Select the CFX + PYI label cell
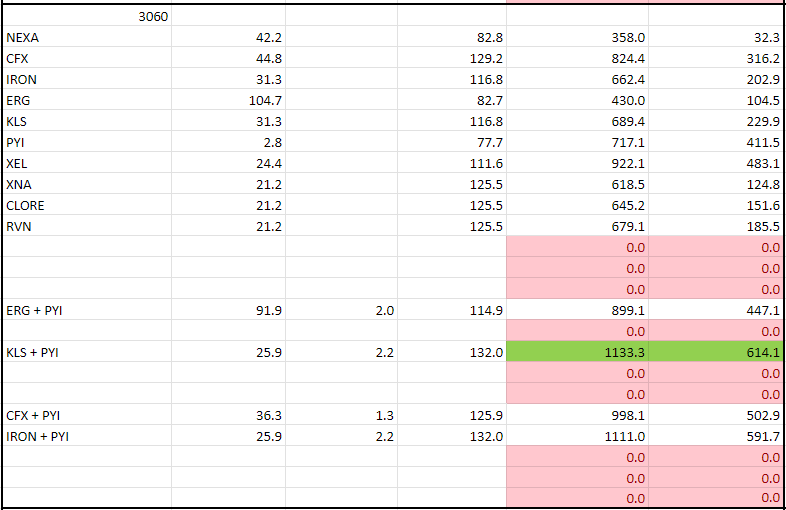Screen dimensions: 786x510 [x=87, y=415]
